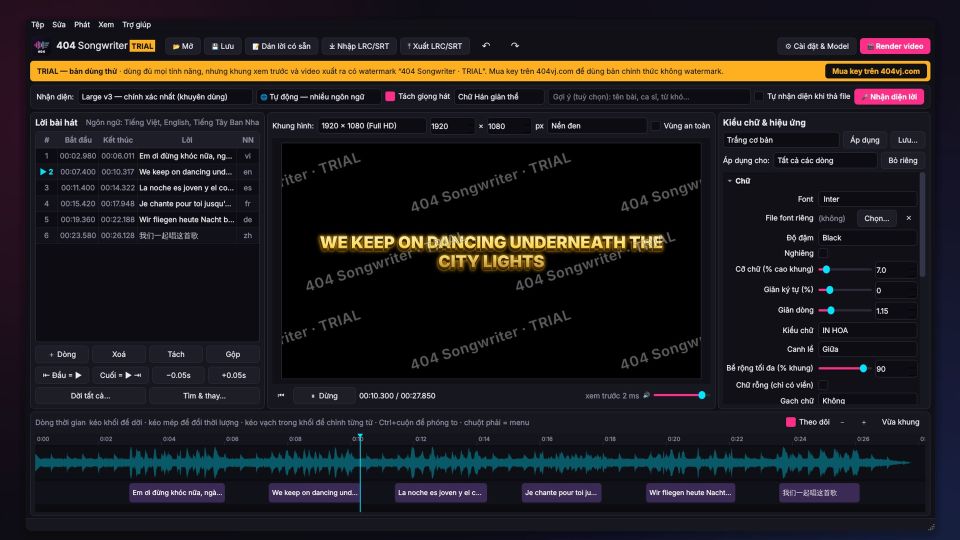
Task: Click the Áp dụng style button
Action: (x=864, y=140)
